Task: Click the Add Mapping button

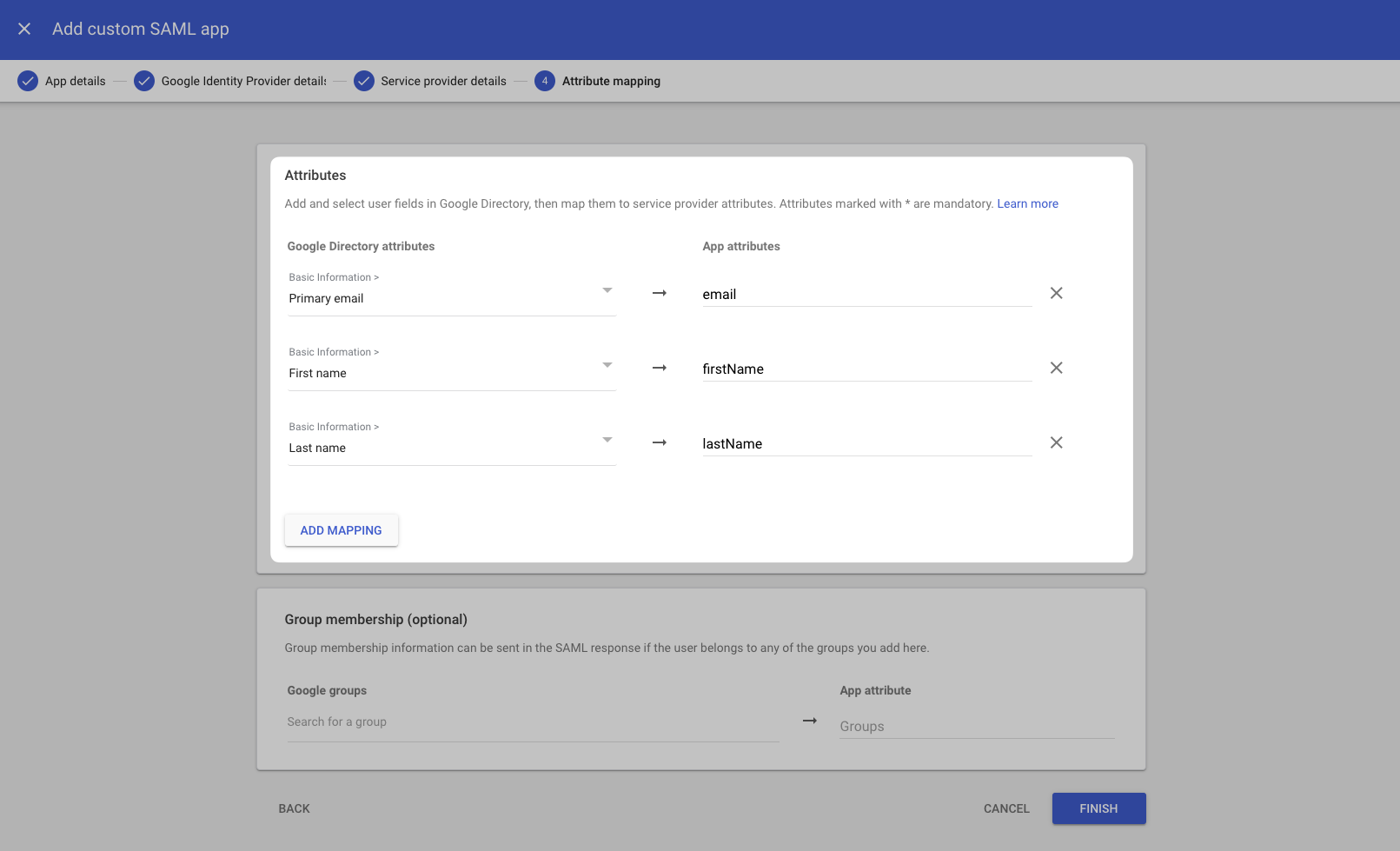Action: tap(341, 530)
